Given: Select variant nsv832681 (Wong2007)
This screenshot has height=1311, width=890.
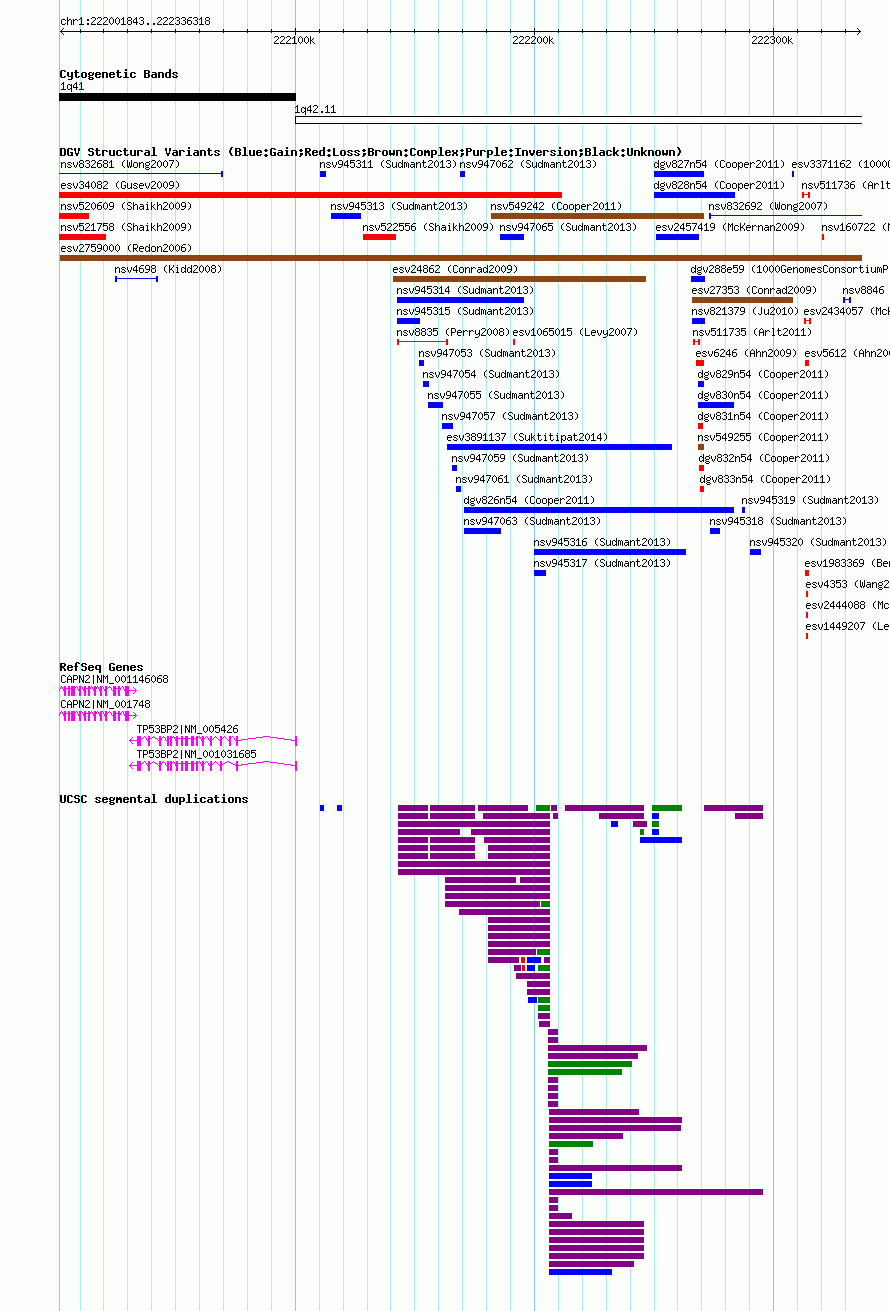Looking at the screenshot, I should click(120, 164).
